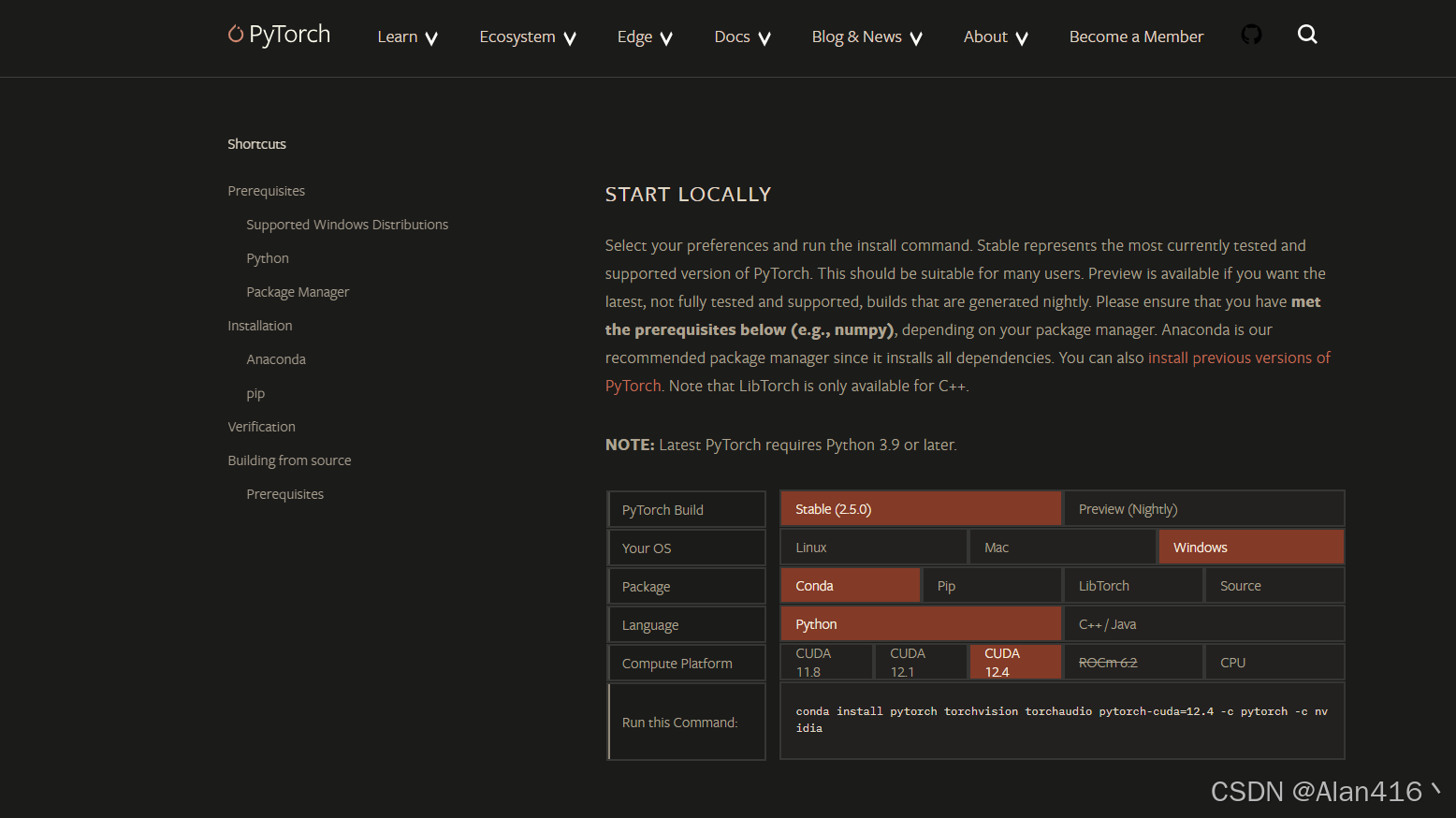Expand the Blog & News menu arrow
The image size is (1456, 818).
(916, 38)
